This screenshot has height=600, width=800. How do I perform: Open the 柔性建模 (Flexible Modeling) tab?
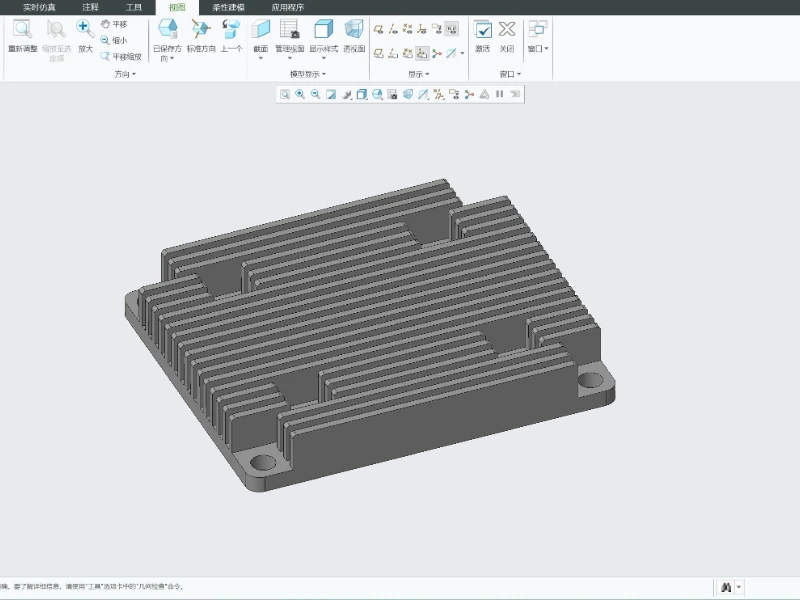pos(228,7)
